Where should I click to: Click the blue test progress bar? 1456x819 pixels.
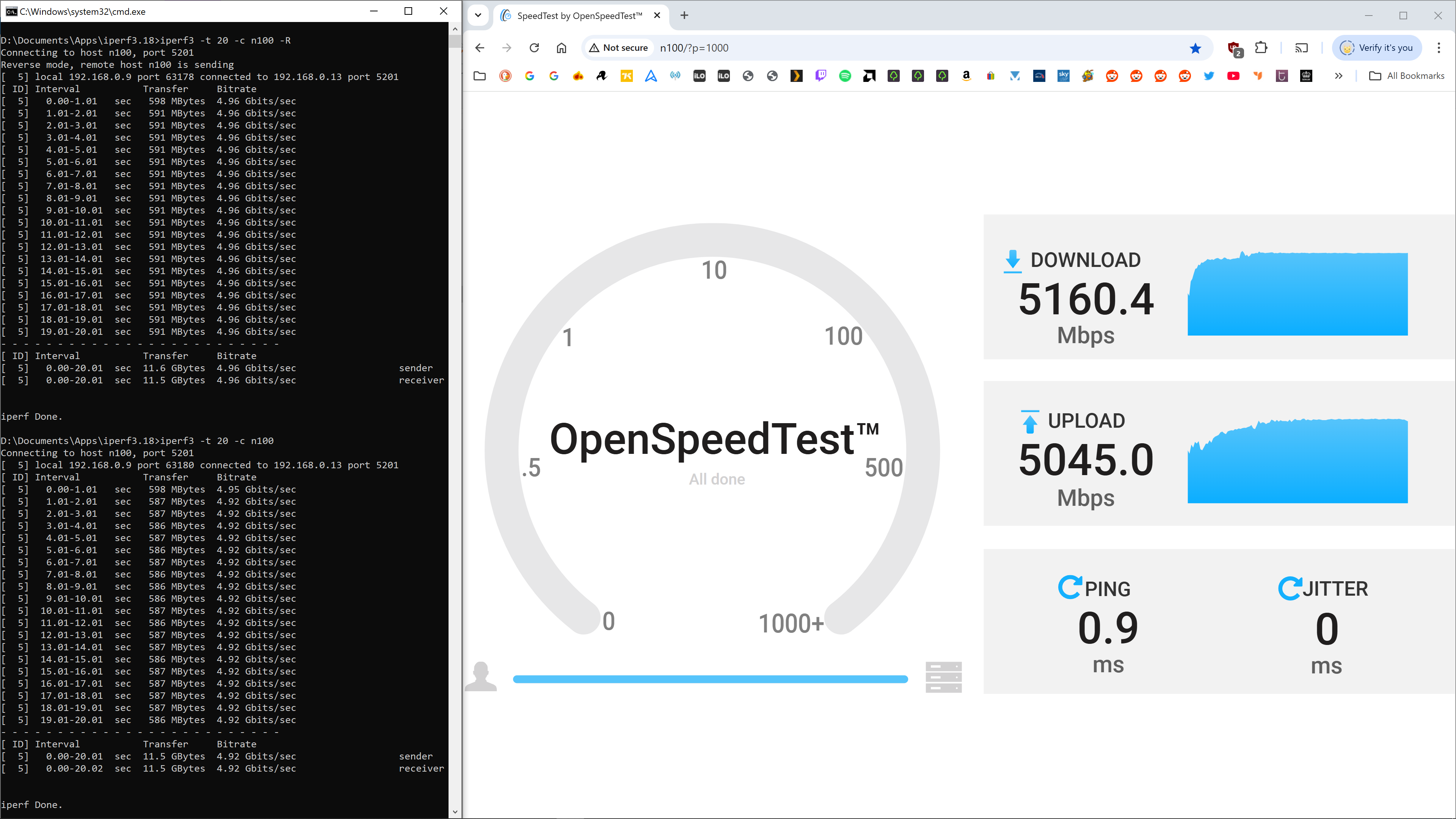(x=710, y=679)
